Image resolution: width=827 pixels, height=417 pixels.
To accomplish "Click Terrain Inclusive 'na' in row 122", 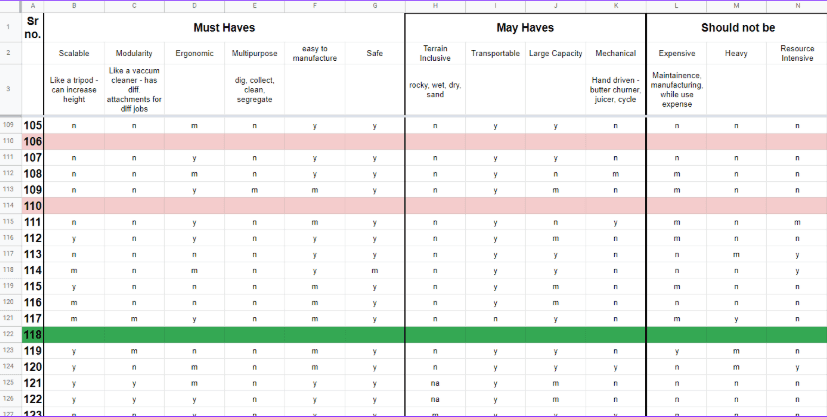I will [435, 399].
